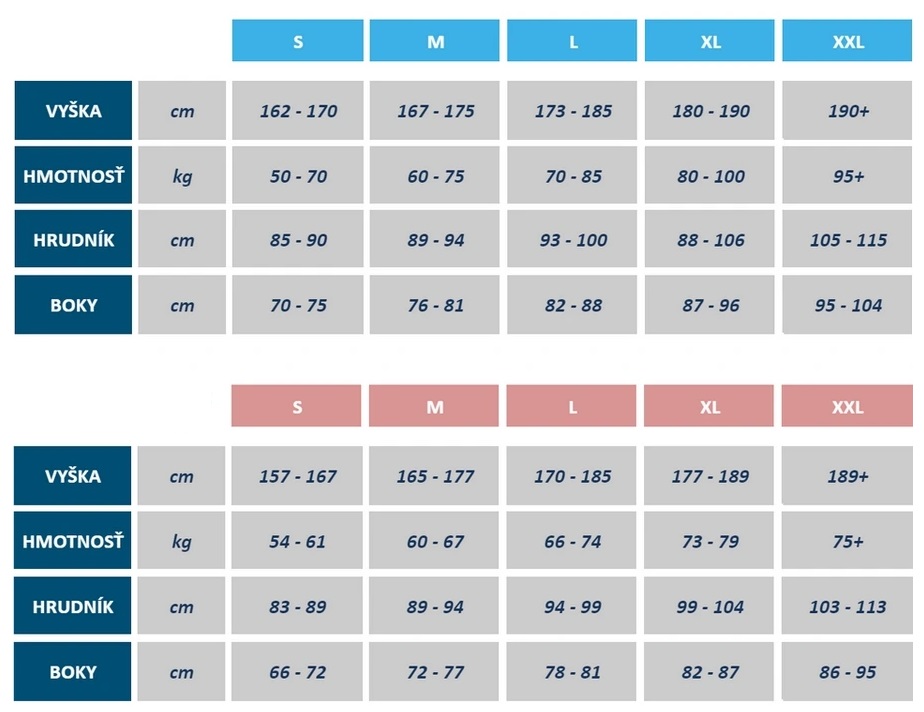Click BOKY label in the upper table
This screenshot has width=924, height=712.
(x=73, y=305)
